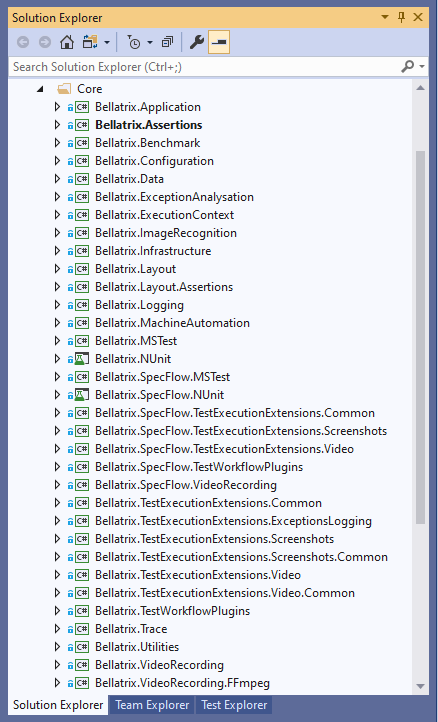Open Properties with the wrench icon
The width and height of the screenshot is (438, 722).
pyautogui.click(x=197, y=42)
